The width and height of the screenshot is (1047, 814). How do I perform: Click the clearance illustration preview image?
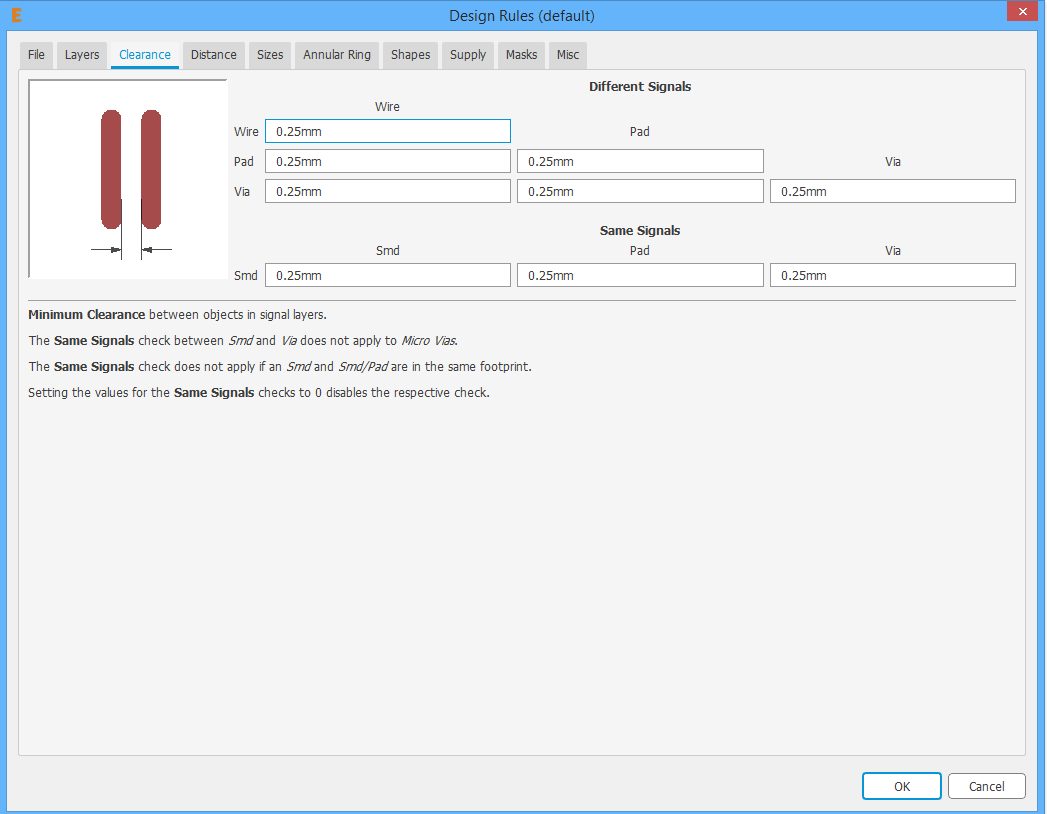(128, 179)
